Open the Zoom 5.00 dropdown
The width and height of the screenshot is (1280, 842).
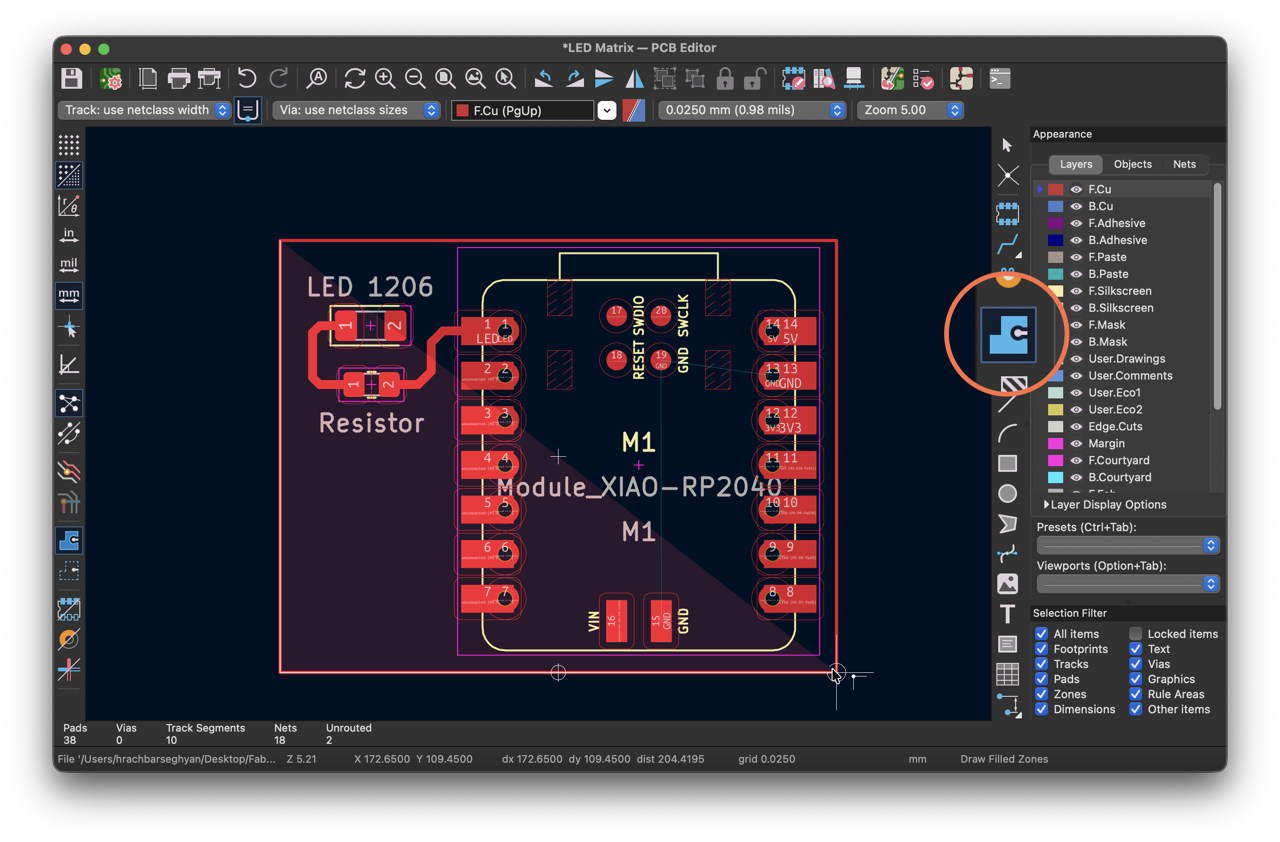pyautogui.click(x=910, y=110)
